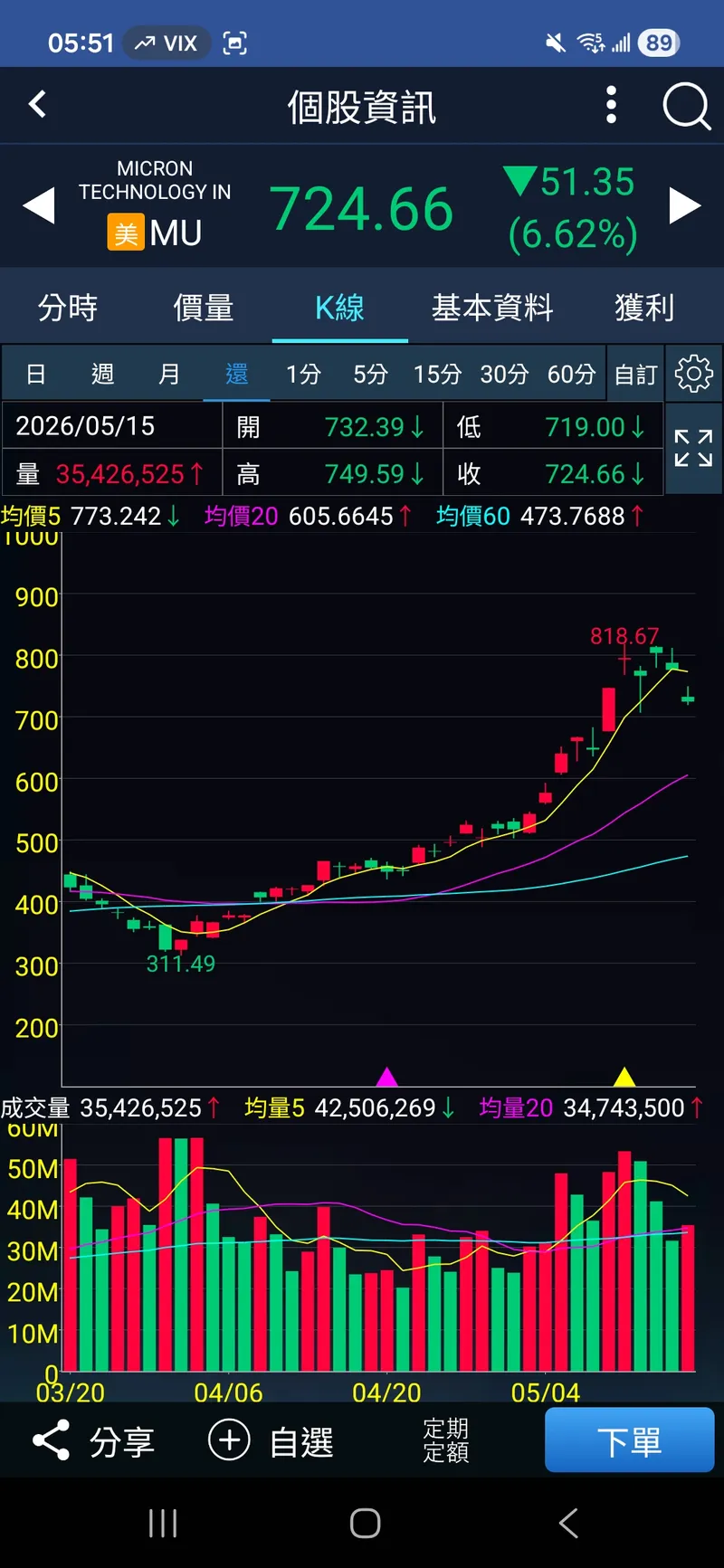Tap 均量20 value 34,743,500
Screen dimensions: 724x1568
click(x=624, y=1107)
